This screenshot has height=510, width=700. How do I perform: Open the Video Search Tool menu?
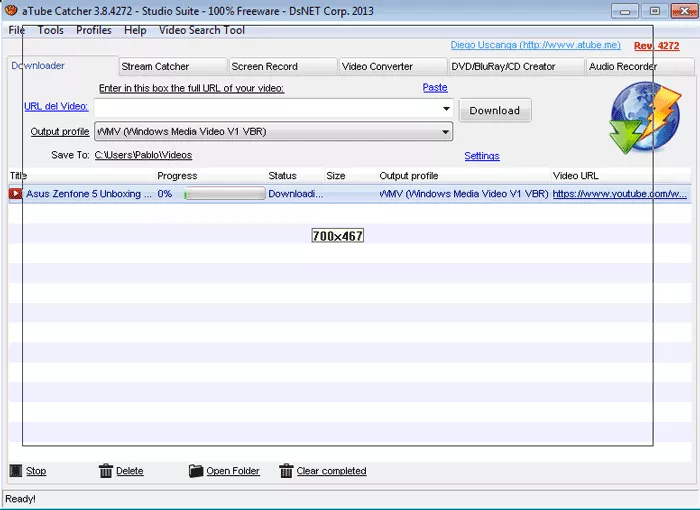tap(202, 30)
